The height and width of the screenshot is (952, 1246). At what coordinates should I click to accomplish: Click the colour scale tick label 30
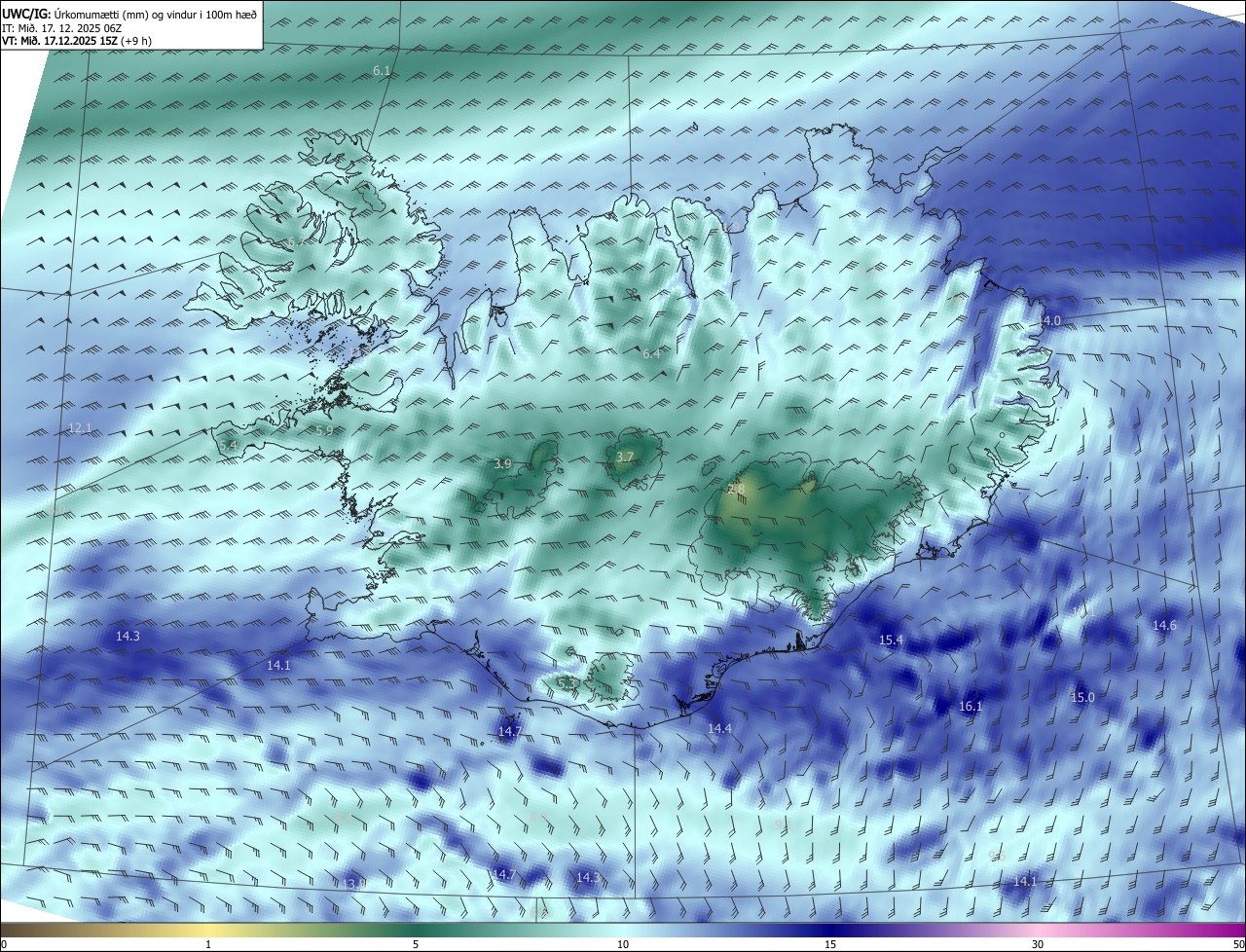1038,944
